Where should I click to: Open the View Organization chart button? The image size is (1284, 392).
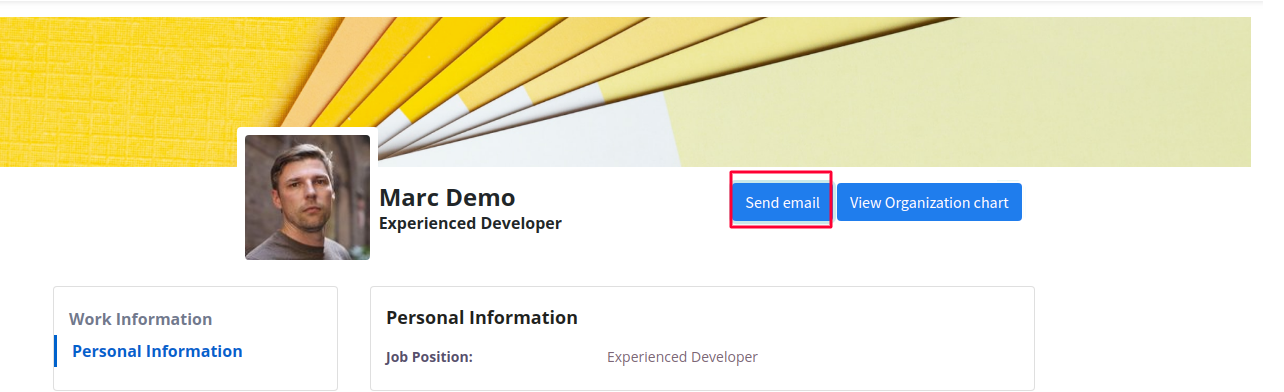929,202
